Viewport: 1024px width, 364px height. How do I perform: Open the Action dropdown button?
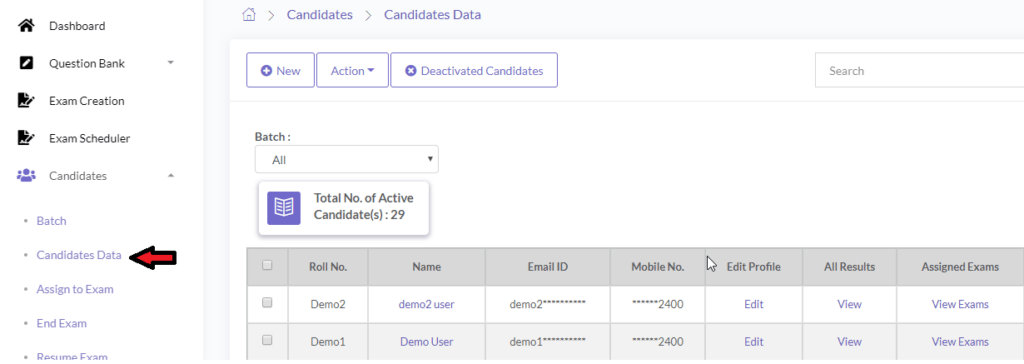(x=353, y=71)
